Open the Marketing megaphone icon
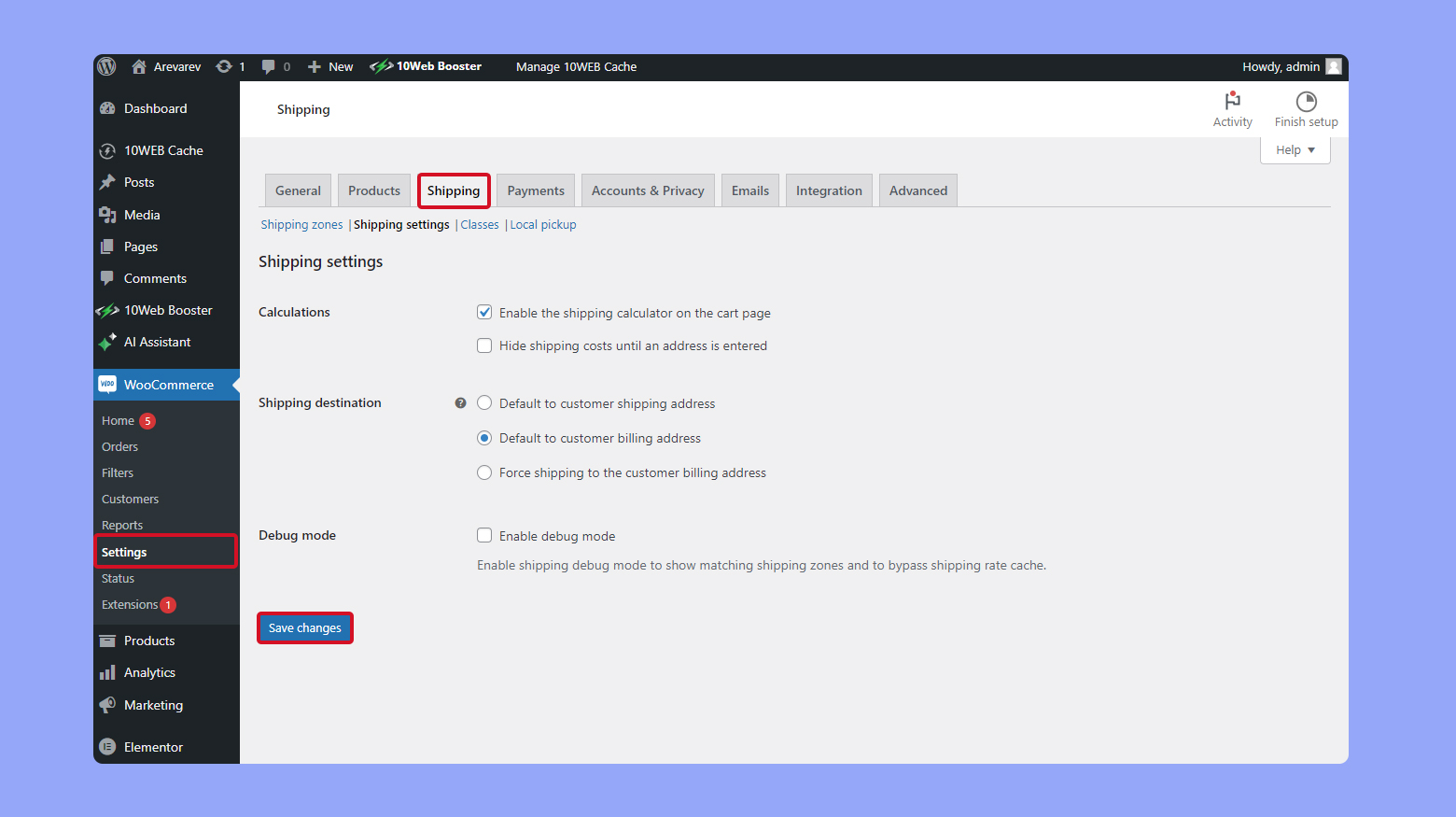Image resolution: width=1456 pixels, height=817 pixels. coord(107,705)
